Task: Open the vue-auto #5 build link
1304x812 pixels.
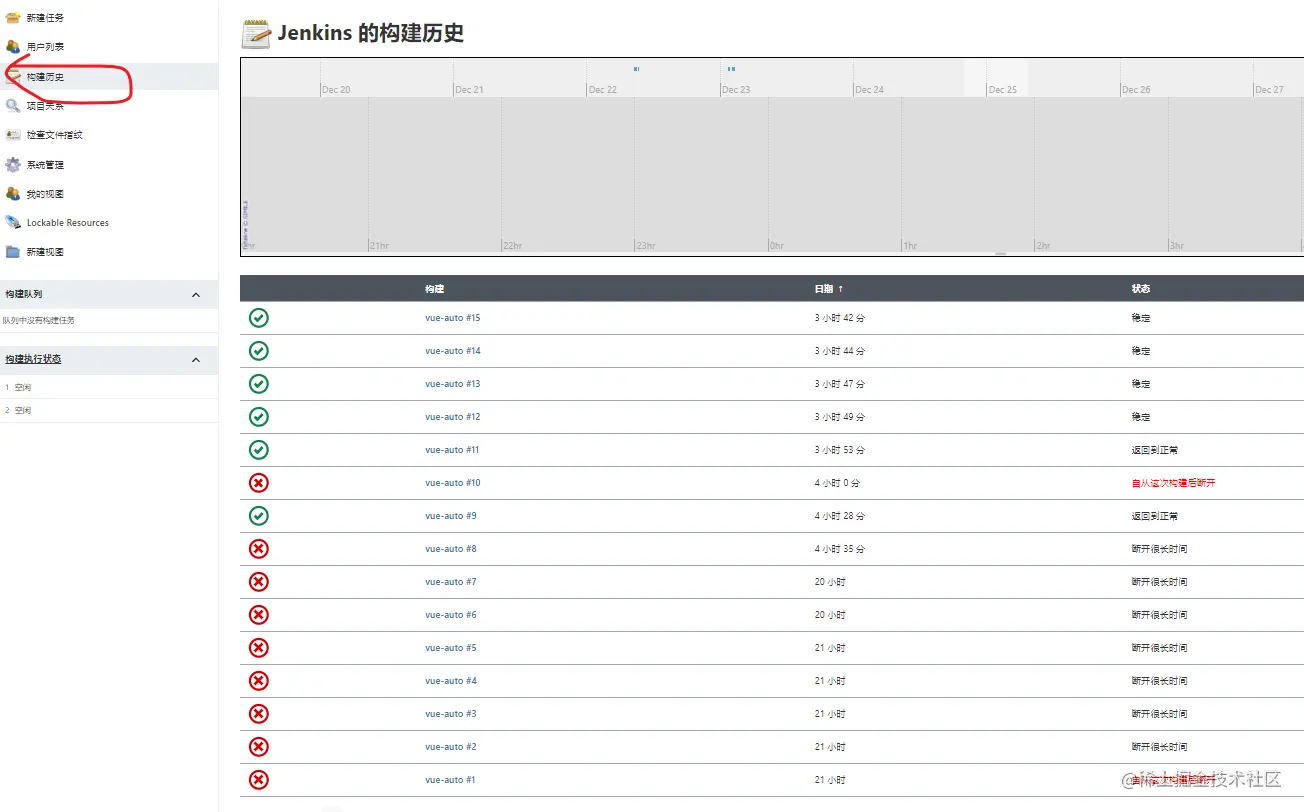Action: 451,648
